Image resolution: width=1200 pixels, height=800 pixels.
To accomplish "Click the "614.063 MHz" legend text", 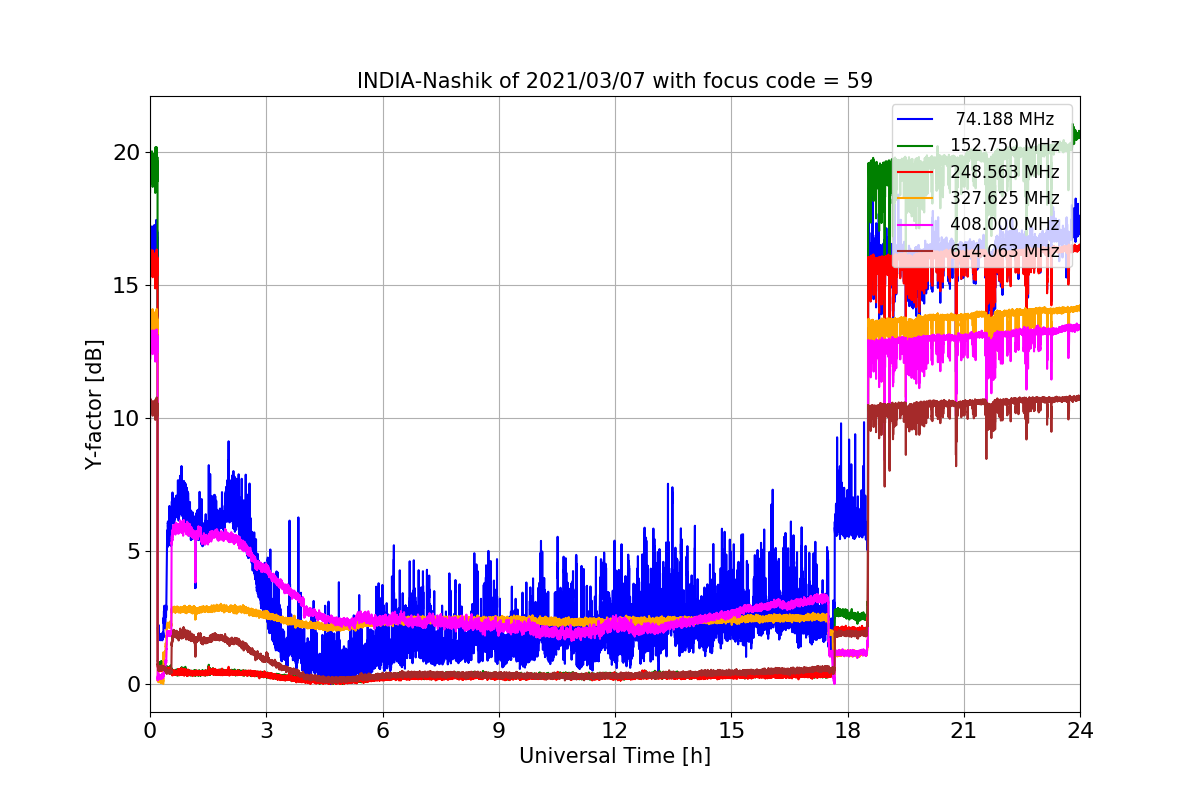I will (x=1004, y=250).
